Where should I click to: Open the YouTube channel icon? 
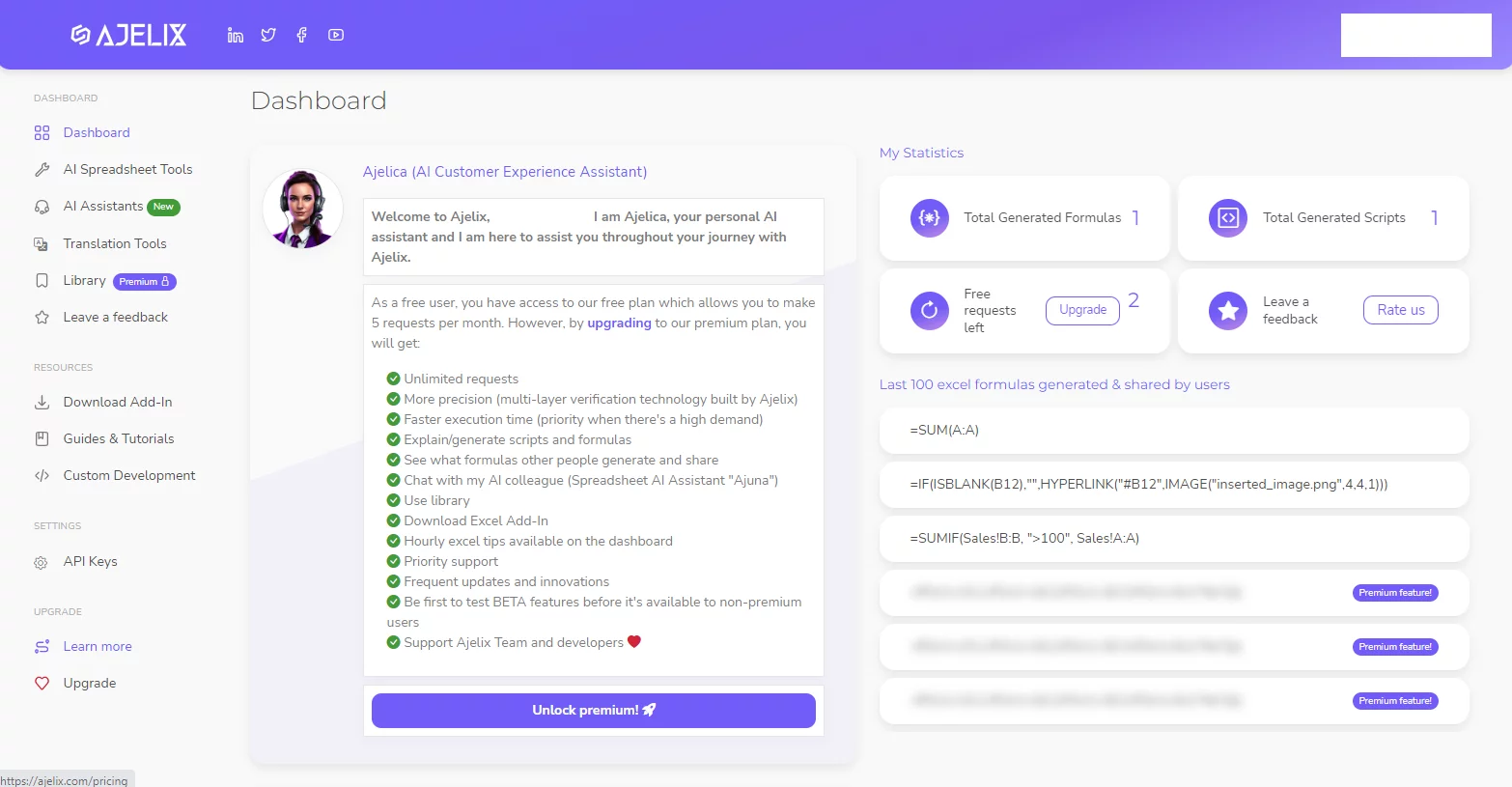[335, 35]
